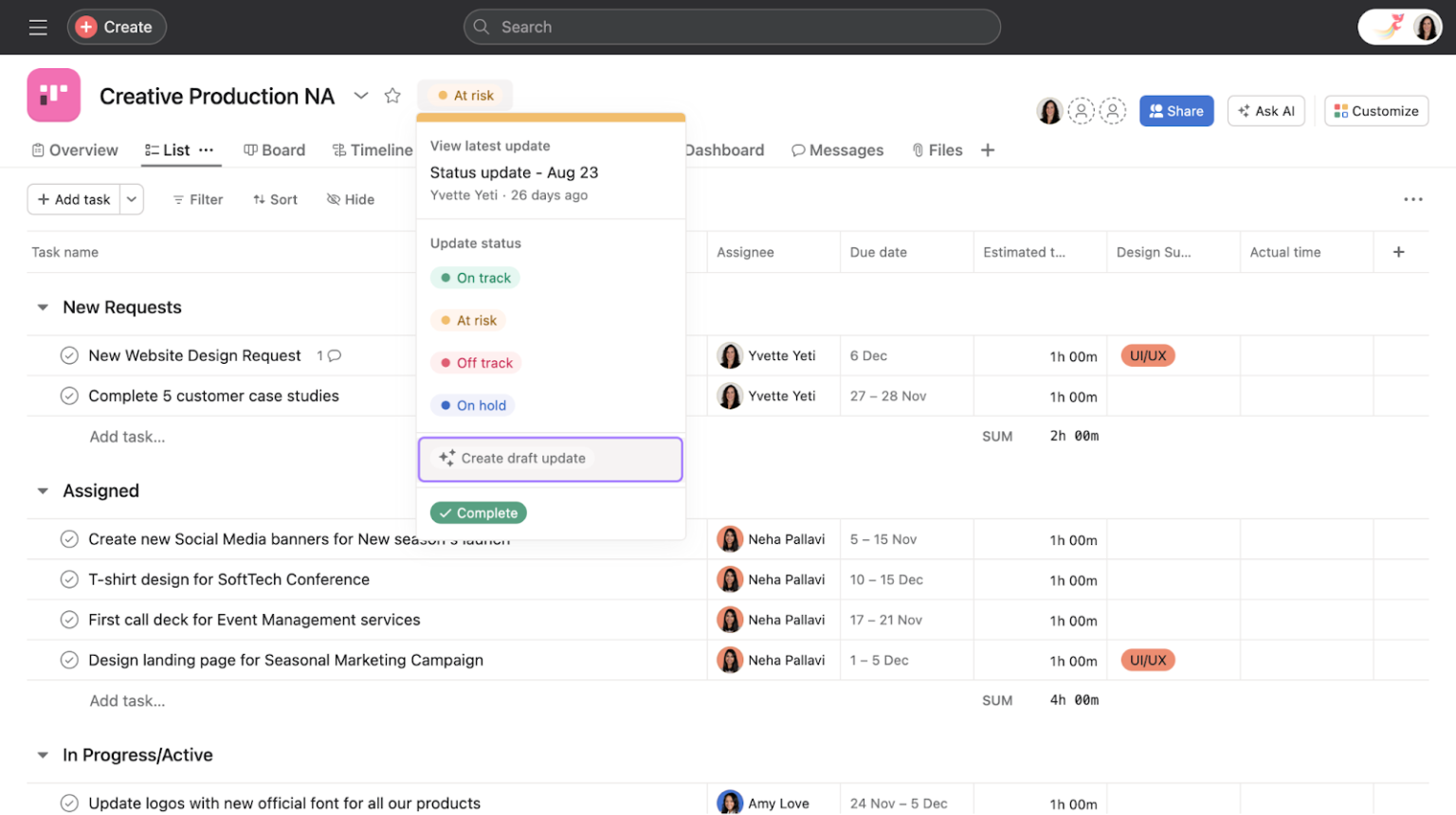The image size is (1456, 815).
Task: Click inside the Search bar
Action: (x=730, y=27)
